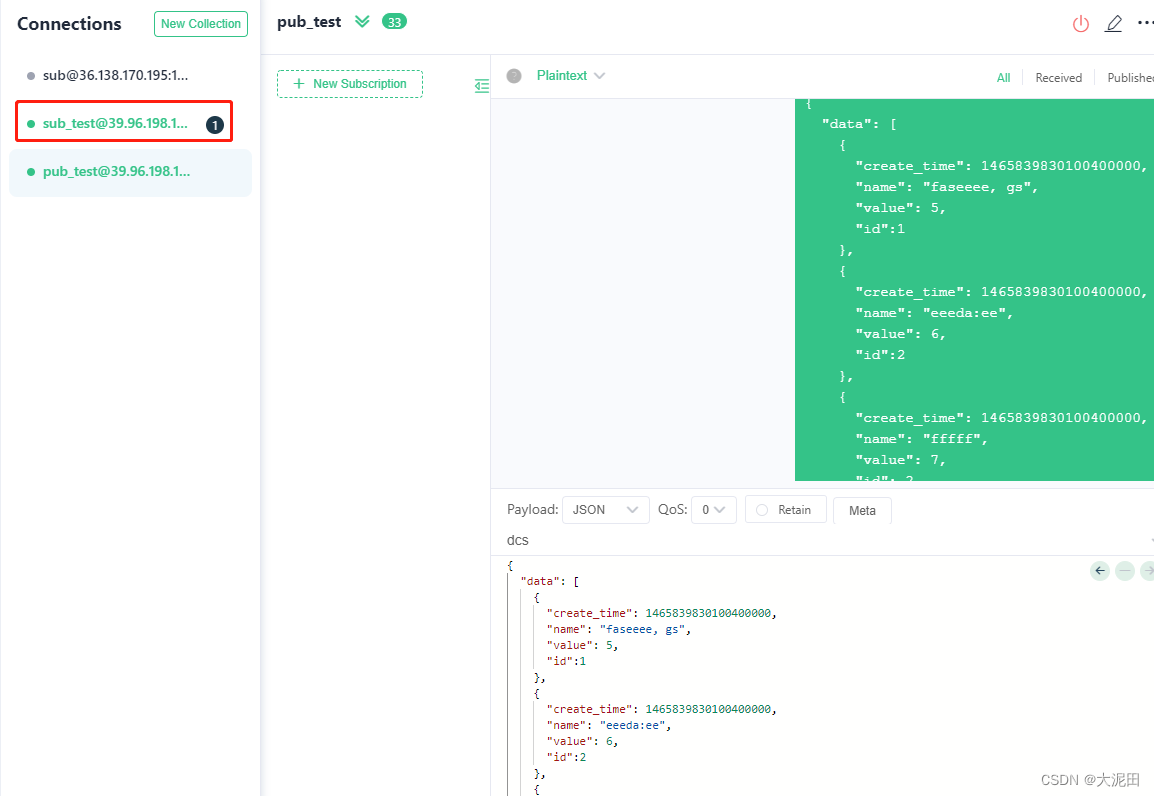Disconnect using the red power icon

point(1080,24)
